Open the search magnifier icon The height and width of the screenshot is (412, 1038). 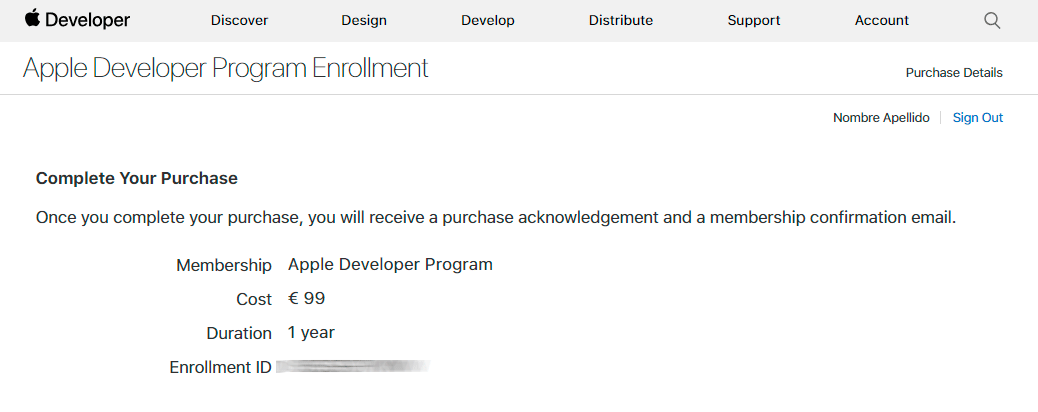pyautogui.click(x=992, y=20)
